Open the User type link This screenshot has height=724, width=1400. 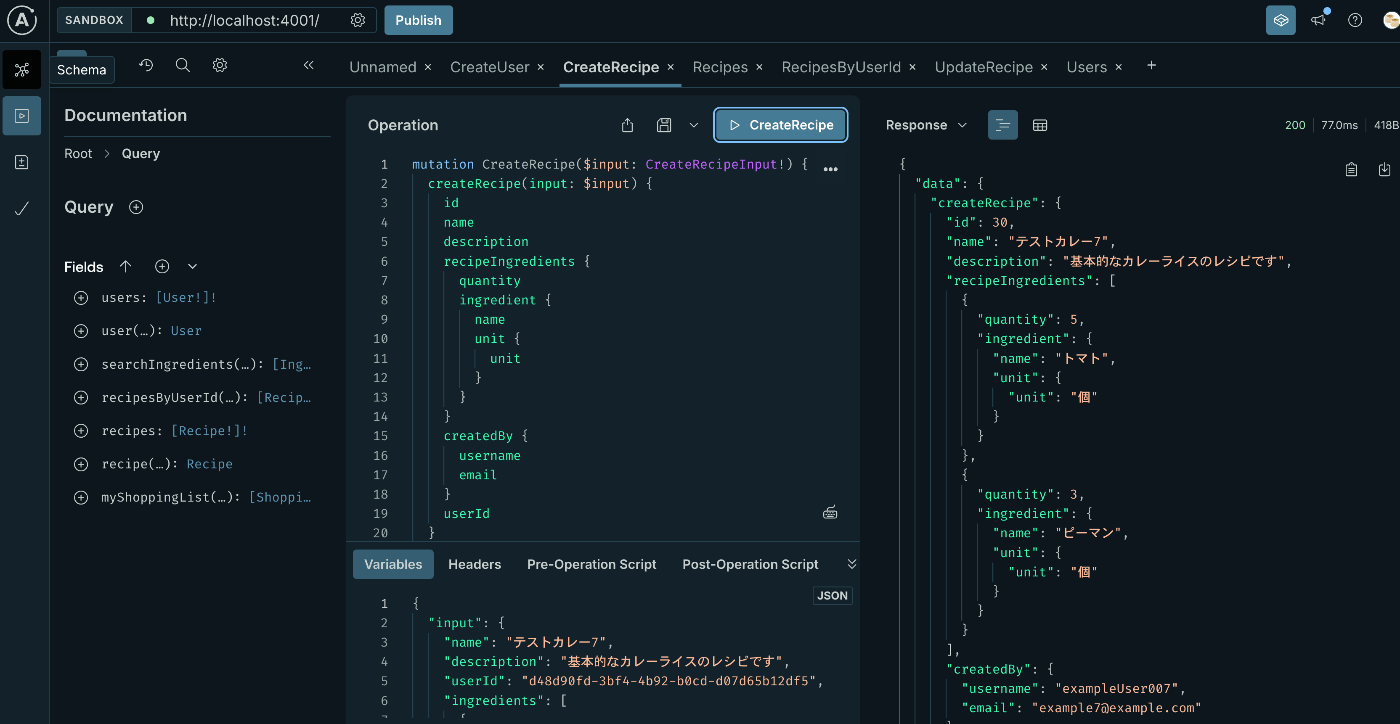[186, 331]
